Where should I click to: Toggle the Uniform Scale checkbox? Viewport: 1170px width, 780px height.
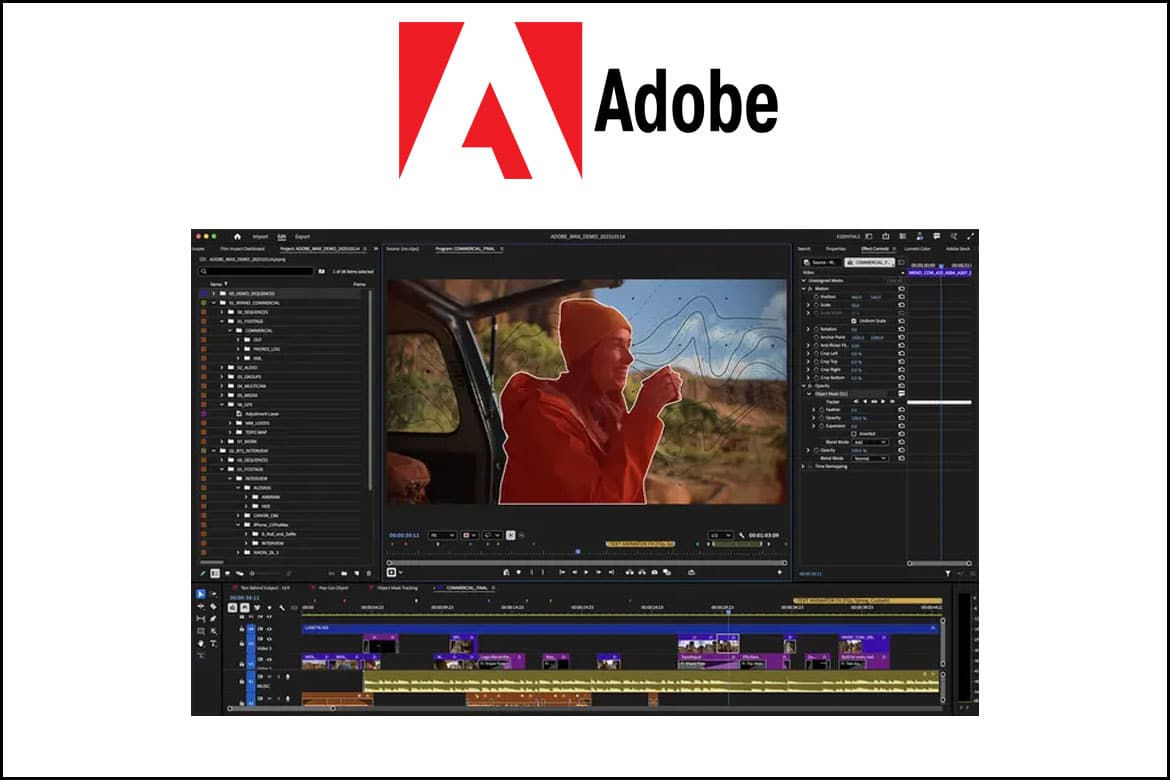pos(853,320)
